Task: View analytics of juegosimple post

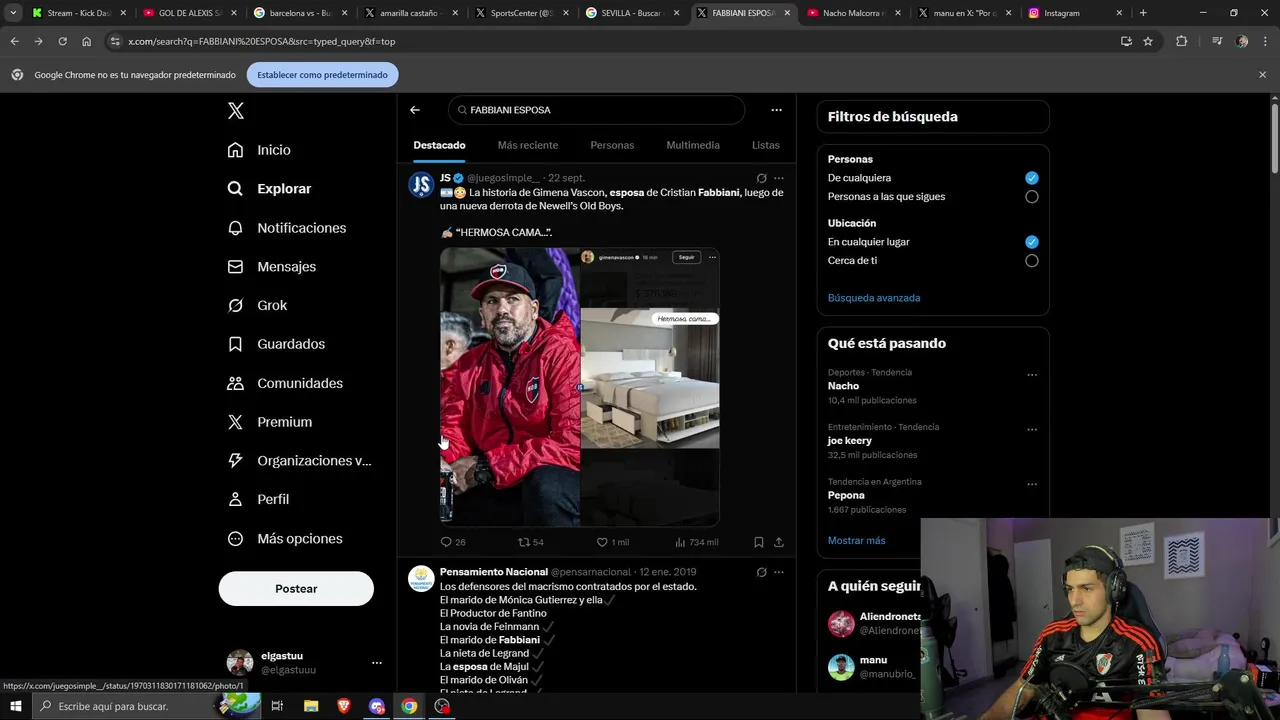Action: point(696,542)
